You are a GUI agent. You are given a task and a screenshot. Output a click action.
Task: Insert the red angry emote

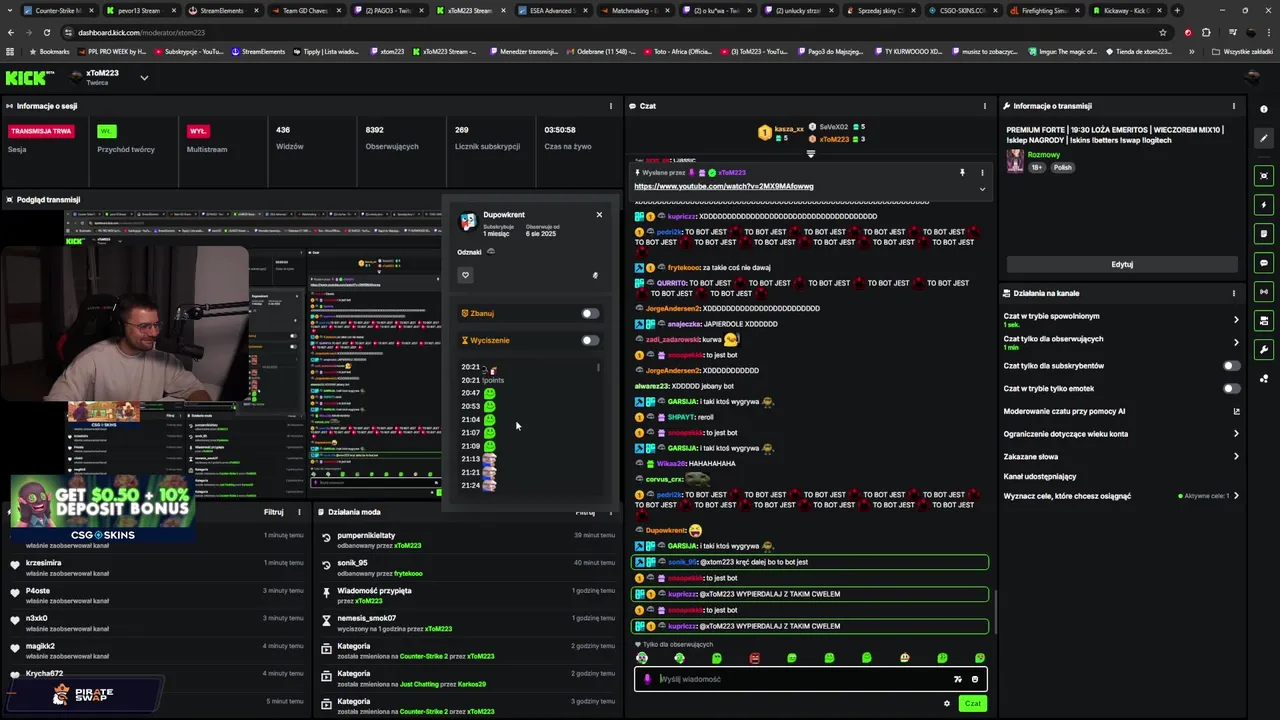pos(754,658)
